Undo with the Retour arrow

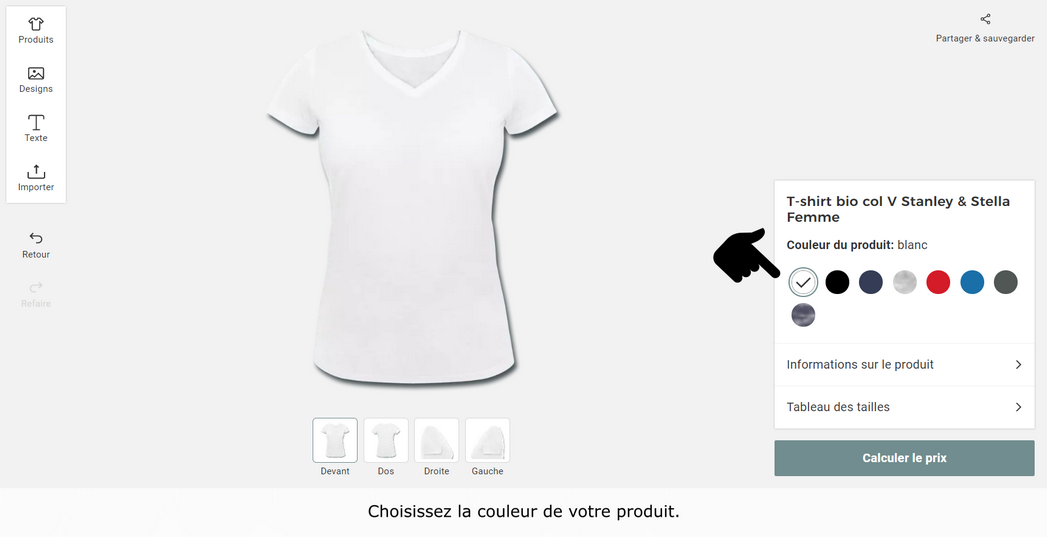(x=36, y=238)
